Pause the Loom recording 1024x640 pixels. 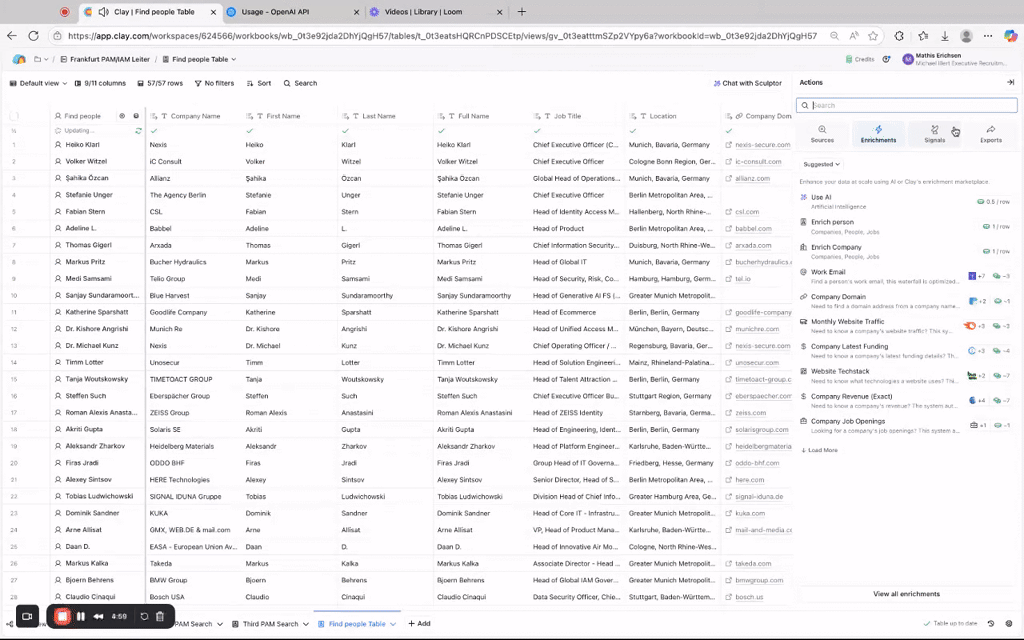(x=81, y=616)
